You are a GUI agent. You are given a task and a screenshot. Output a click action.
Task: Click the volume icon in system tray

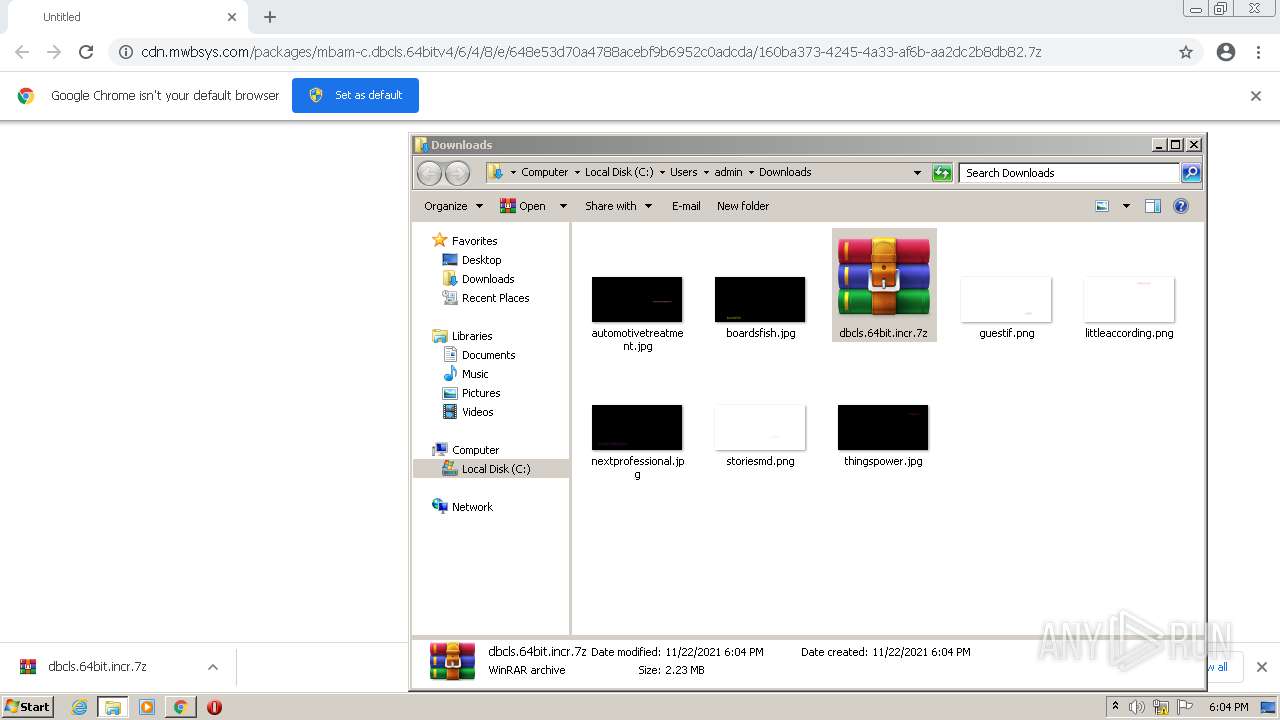tap(1137, 707)
